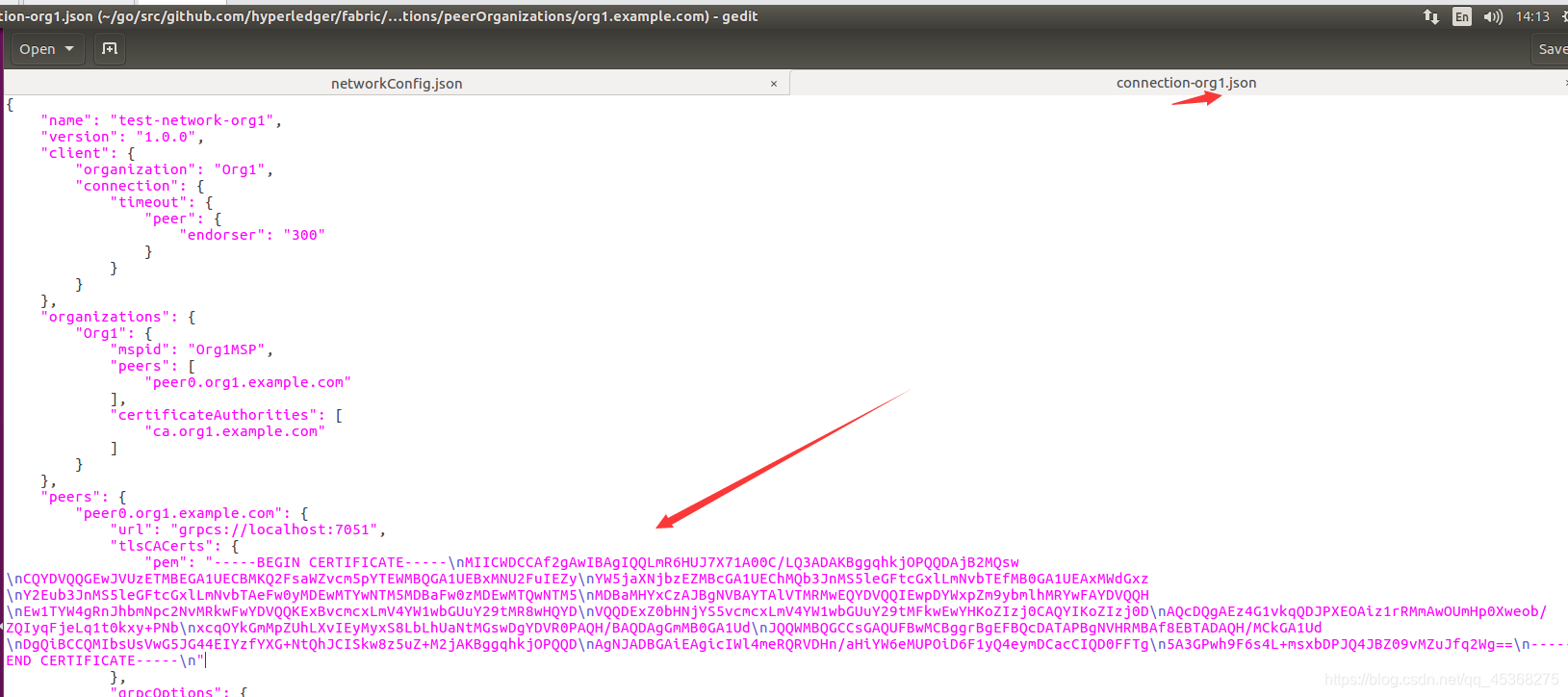Click the "peer0.org1.example.com" entry under peers array
This screenshot has height=697, width=1568.
pyautogui.click(x=247, y=382)
